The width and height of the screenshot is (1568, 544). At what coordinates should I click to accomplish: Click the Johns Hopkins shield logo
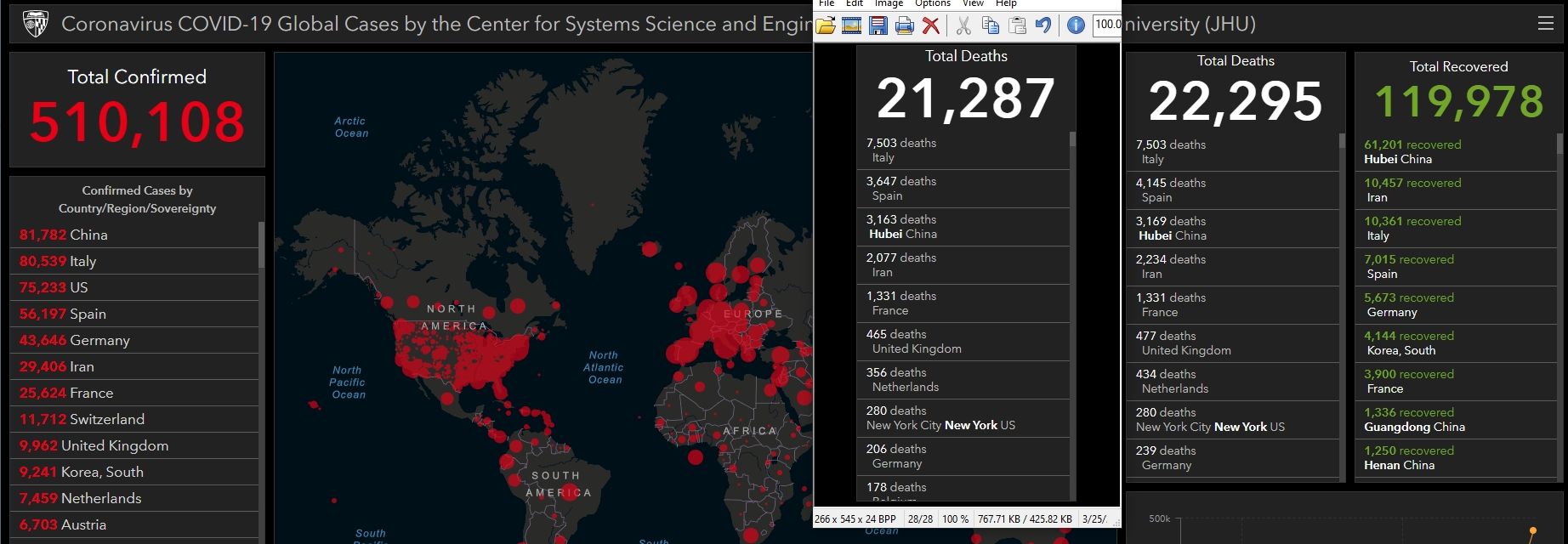(x=35, y=24)
